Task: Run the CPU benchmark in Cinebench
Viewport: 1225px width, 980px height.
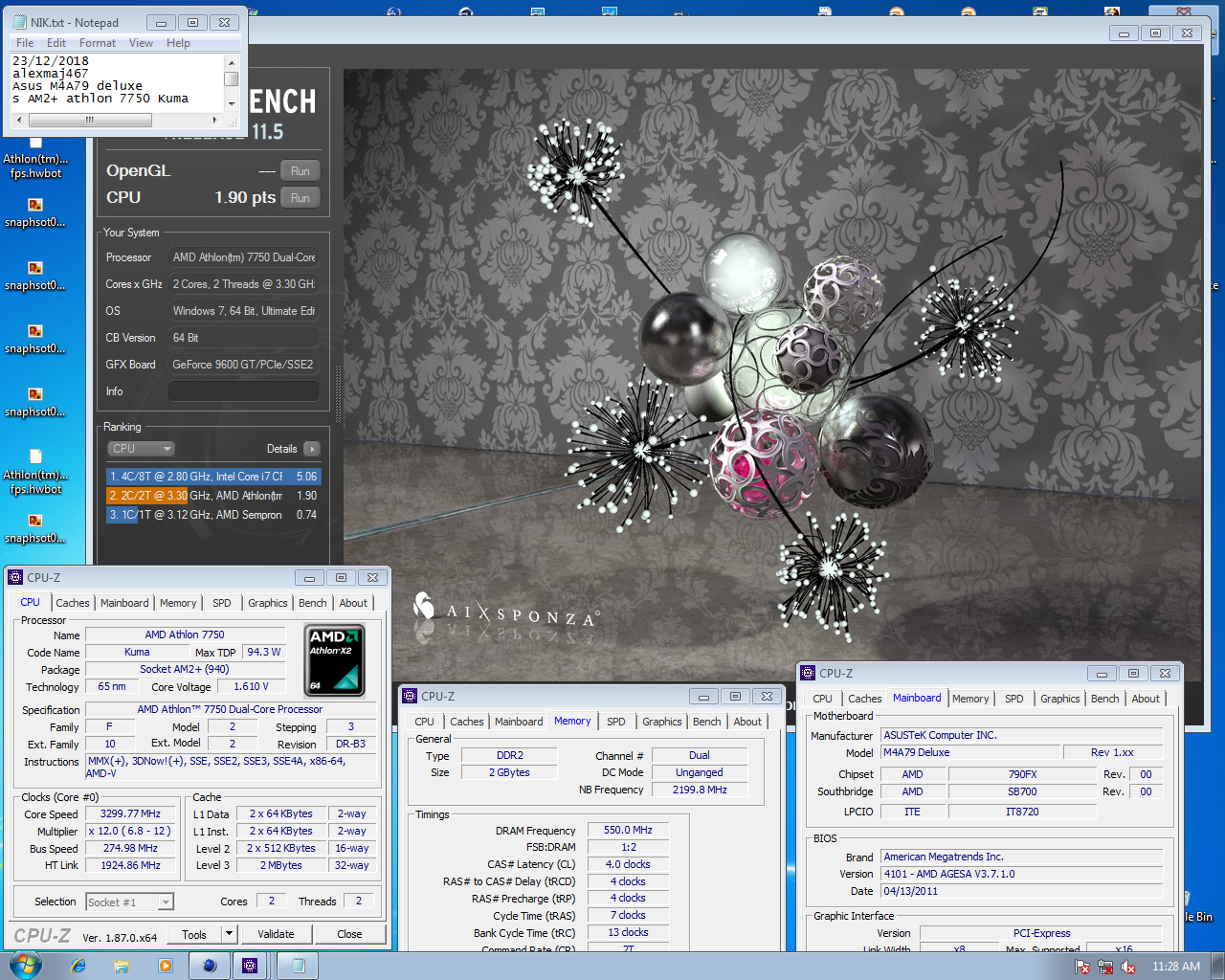Action: (300, 198)
